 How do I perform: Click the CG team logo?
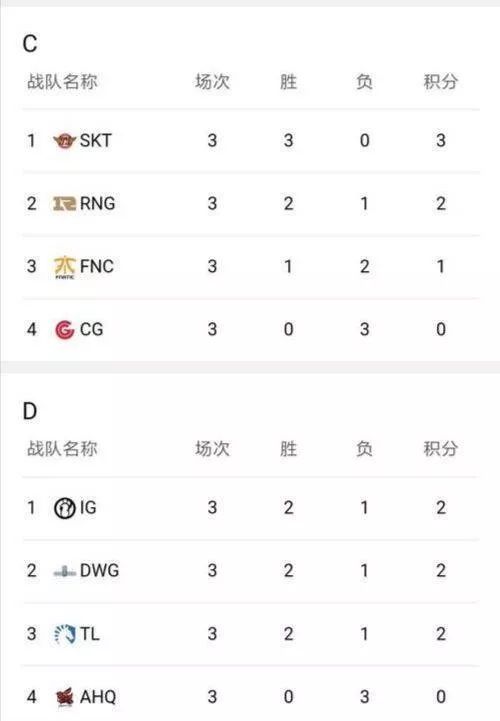pyautogui.click(x=64, y=329)
